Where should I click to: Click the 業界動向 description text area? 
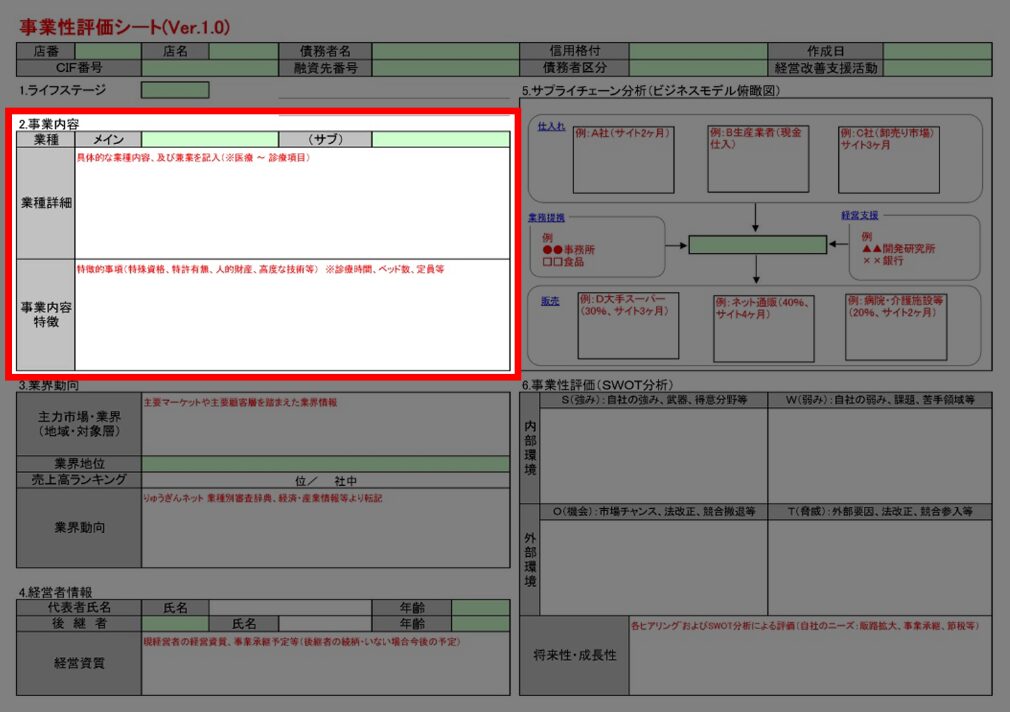pyautogui.click(x=325, y=528)
